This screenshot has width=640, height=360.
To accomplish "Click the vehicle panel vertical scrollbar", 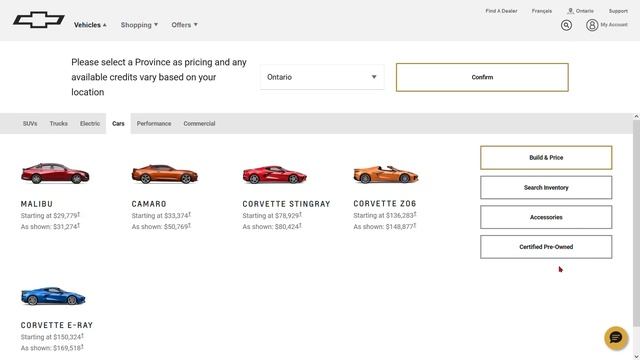I will 636,222.
